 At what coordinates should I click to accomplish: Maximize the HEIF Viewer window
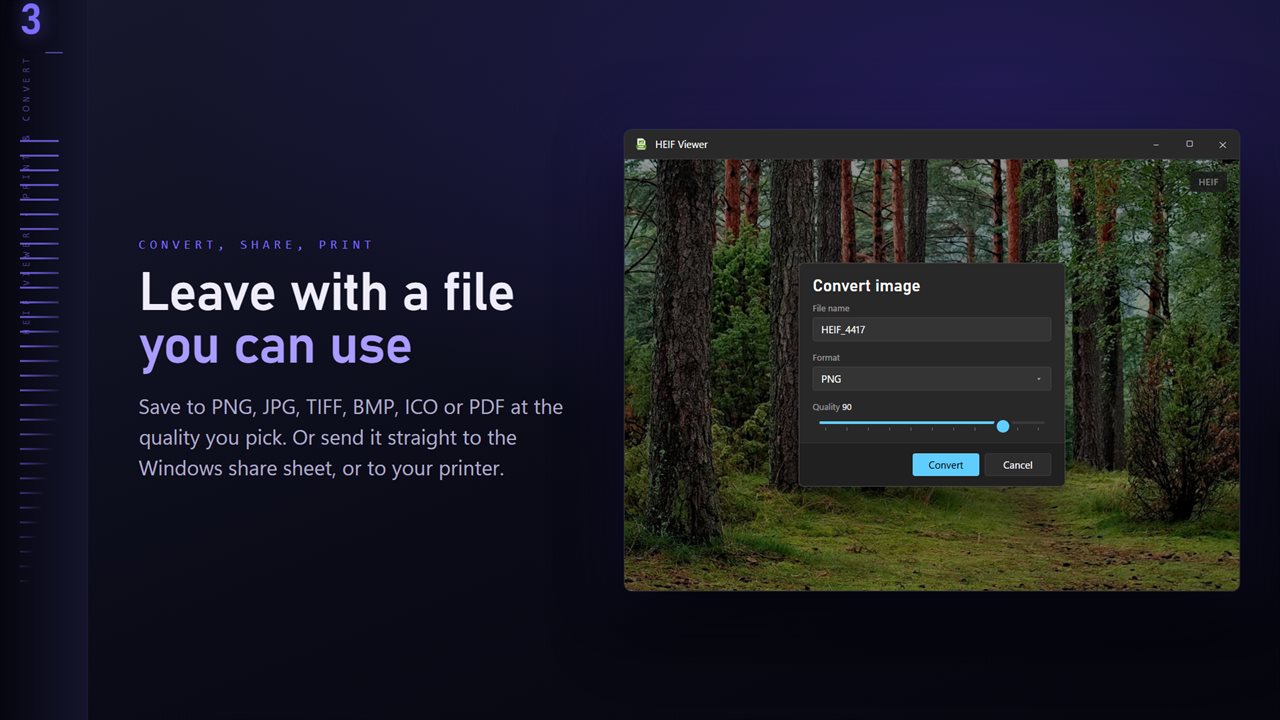[x=1189, y=144]
